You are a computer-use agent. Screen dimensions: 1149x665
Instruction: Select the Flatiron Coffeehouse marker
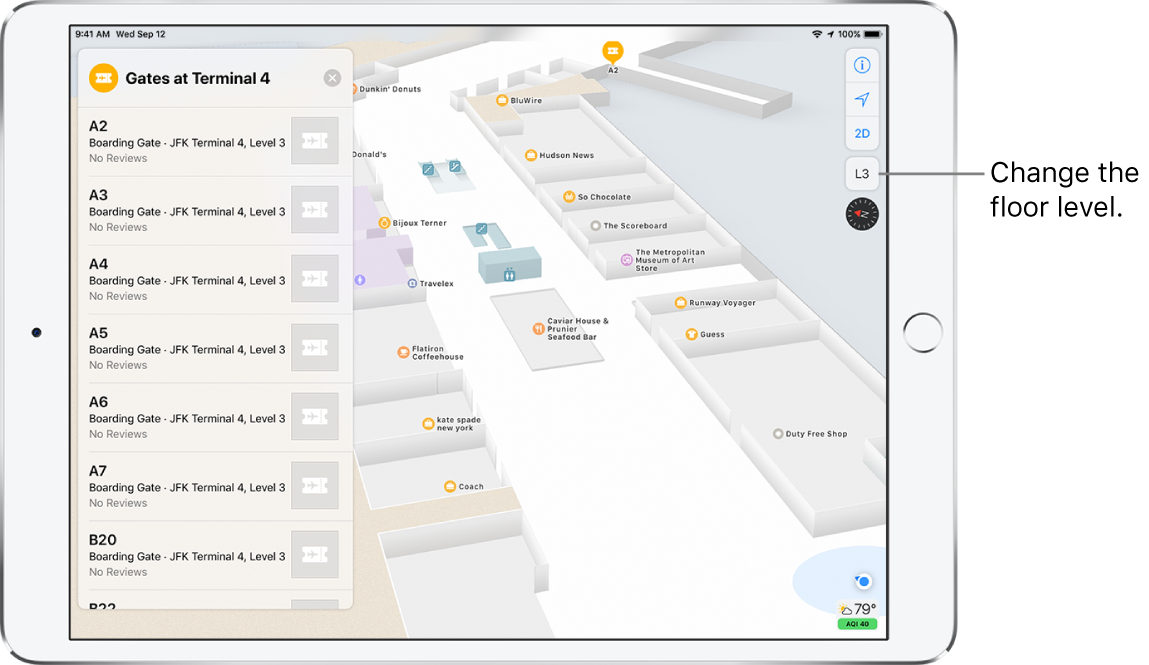click(403, 352)
